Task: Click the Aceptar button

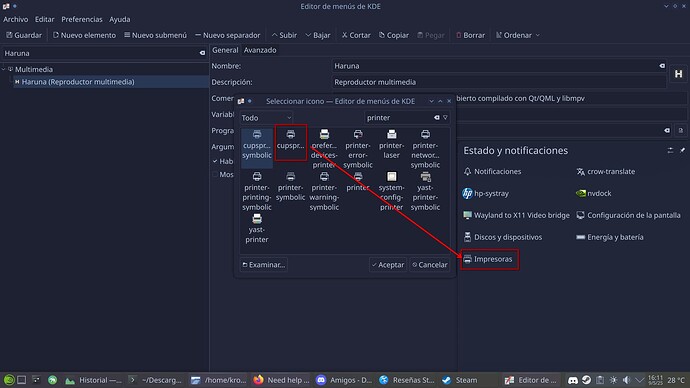Action: pos(388,265)
